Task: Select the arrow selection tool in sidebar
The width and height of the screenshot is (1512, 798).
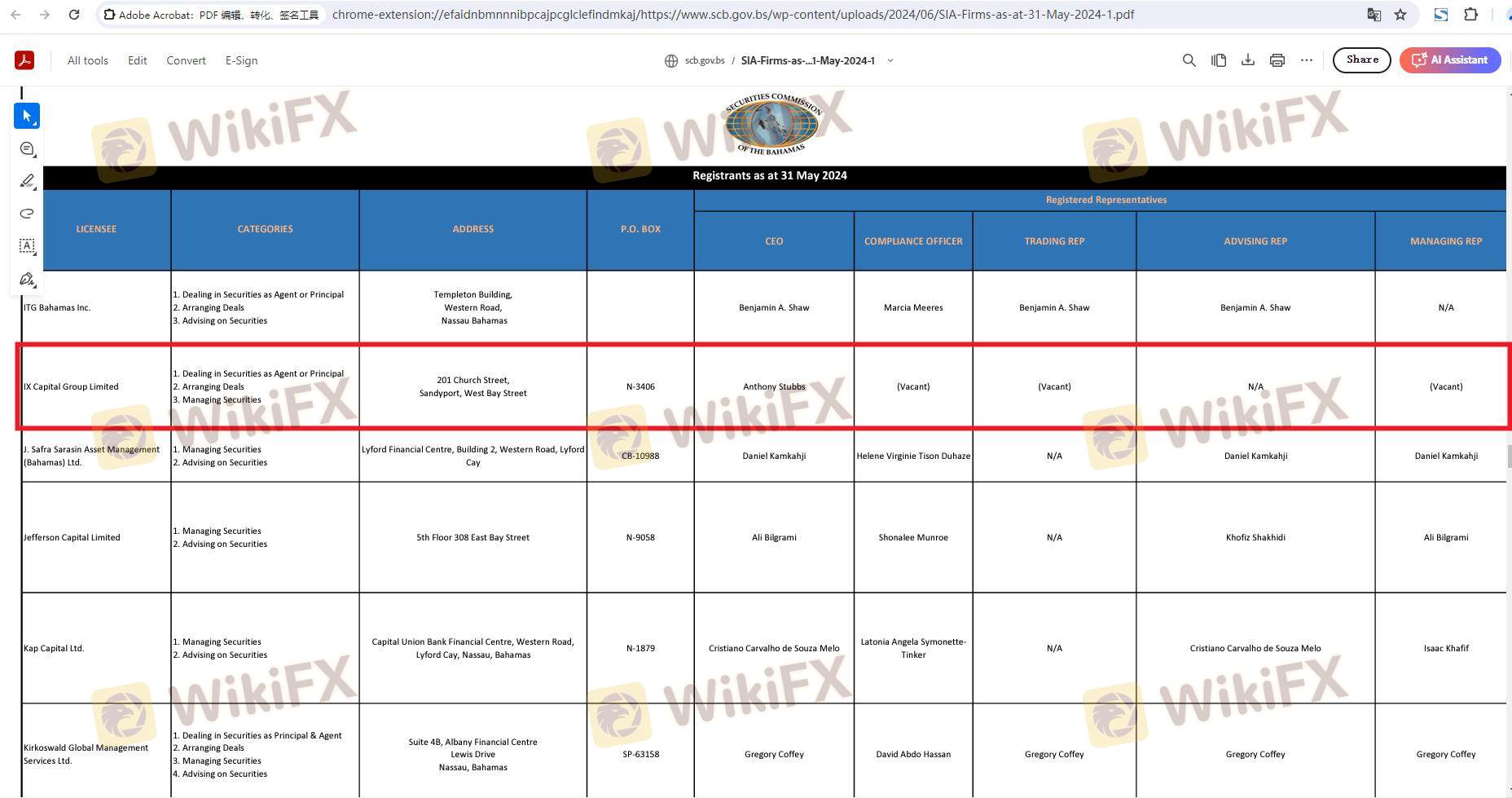Action: (27, 116)
